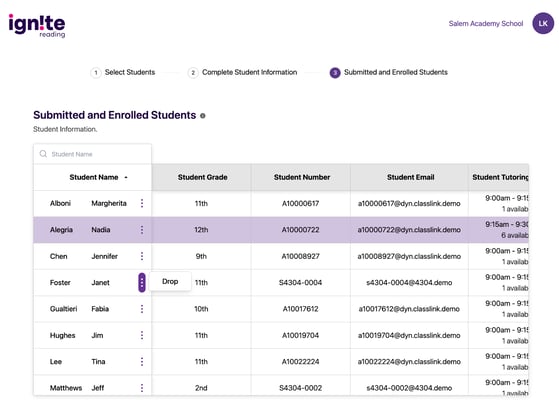Close the open row menu for Foster Janet
This screenshot has width=559, height=405.
tap(142, 282)
